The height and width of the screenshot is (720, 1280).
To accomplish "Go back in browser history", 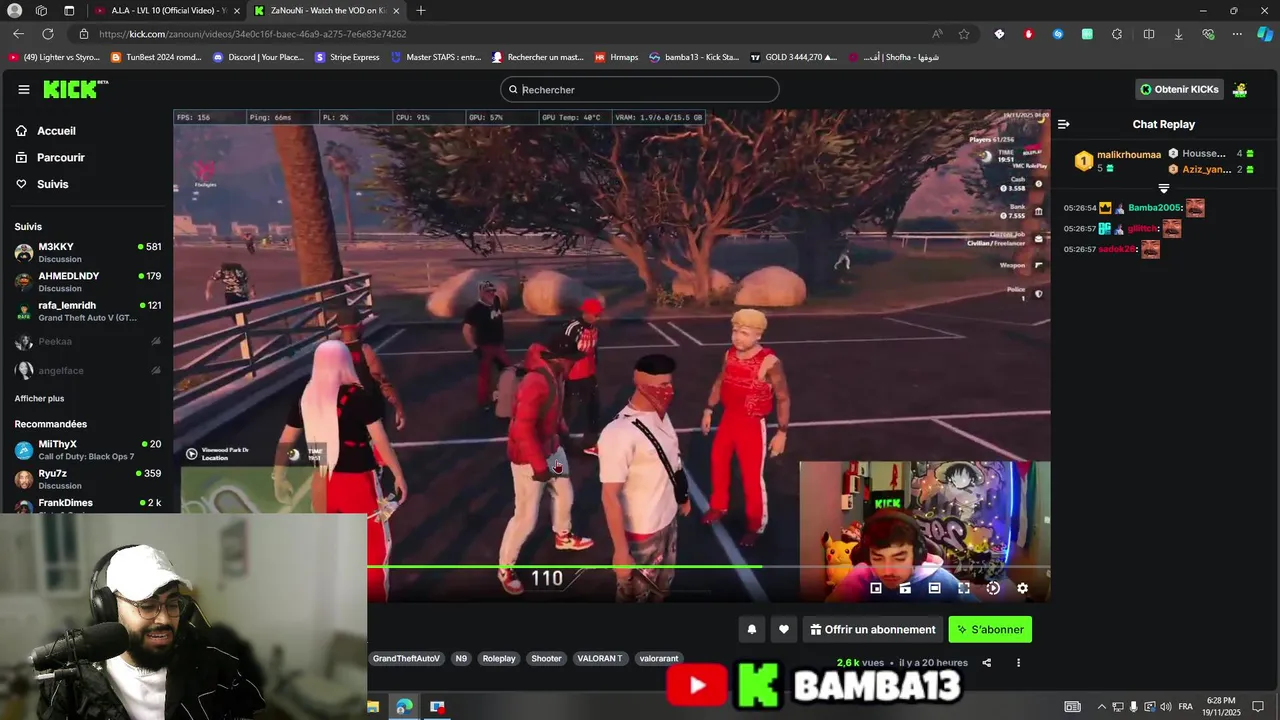I will [x=18, y=34].
